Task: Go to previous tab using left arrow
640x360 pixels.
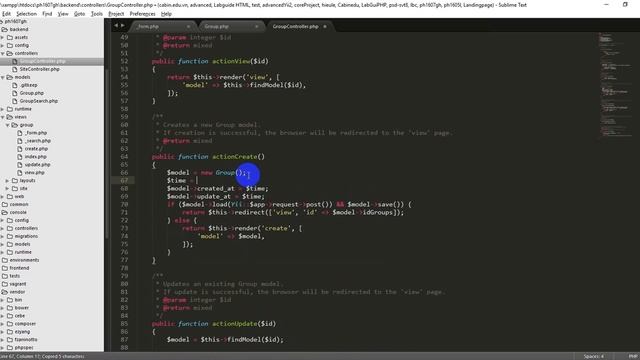Action: pyautogui.click(x=116, y=26)
